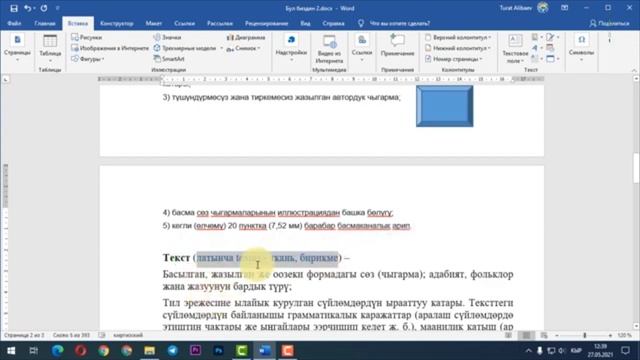Open Номер страницы dropdown
This screenshot has height=360, width=640.
(x=453, y=59)
